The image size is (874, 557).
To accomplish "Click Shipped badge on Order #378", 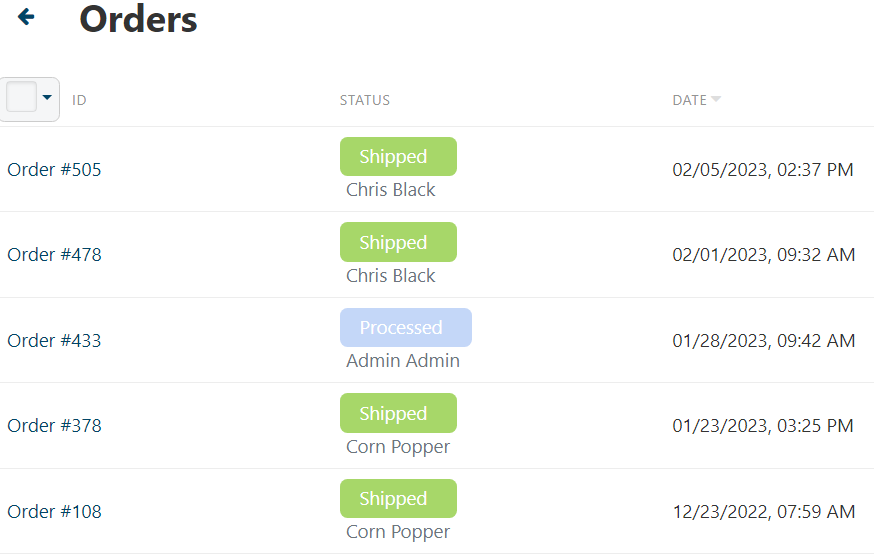I will [x=398, y=413].
